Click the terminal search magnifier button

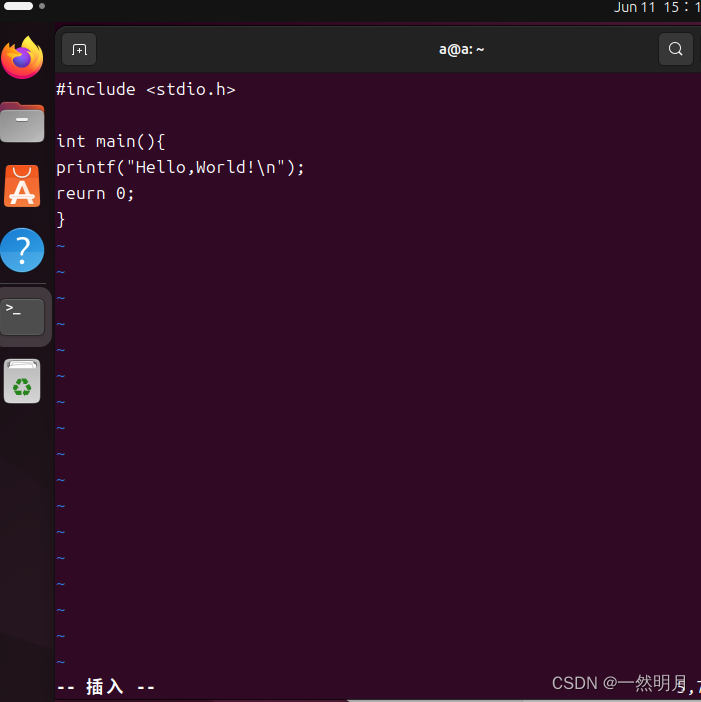point(675,49)
